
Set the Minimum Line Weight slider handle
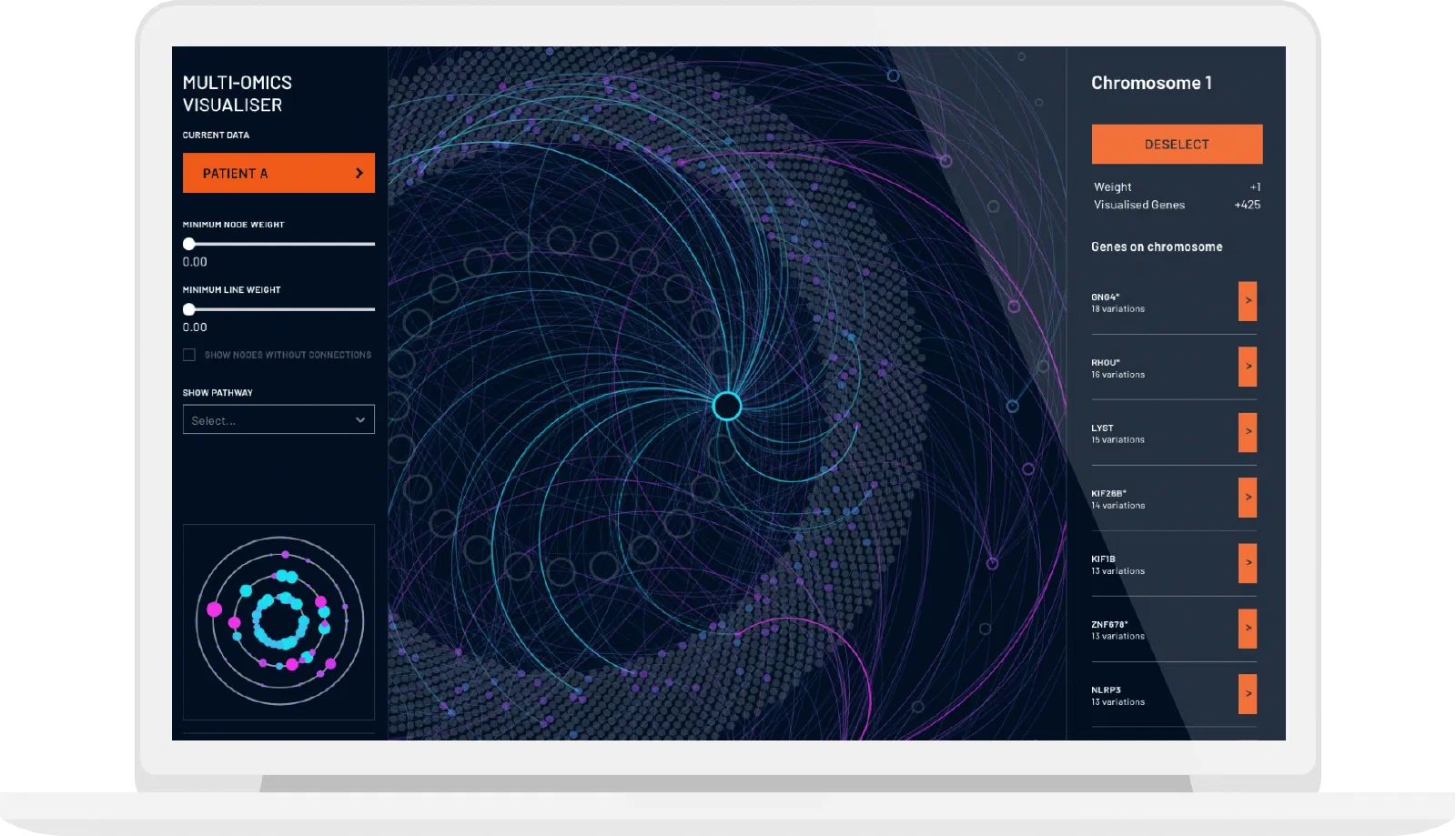(189, 309)
